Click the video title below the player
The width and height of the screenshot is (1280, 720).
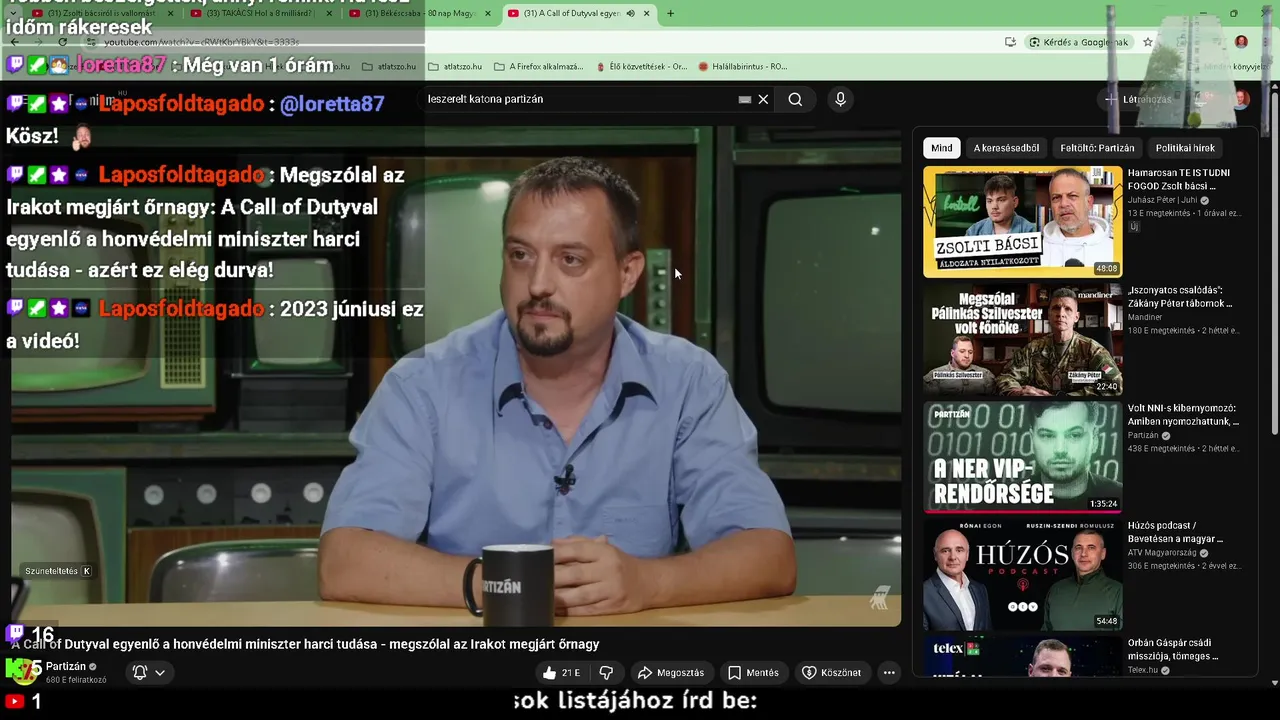[x=305, y=644]
